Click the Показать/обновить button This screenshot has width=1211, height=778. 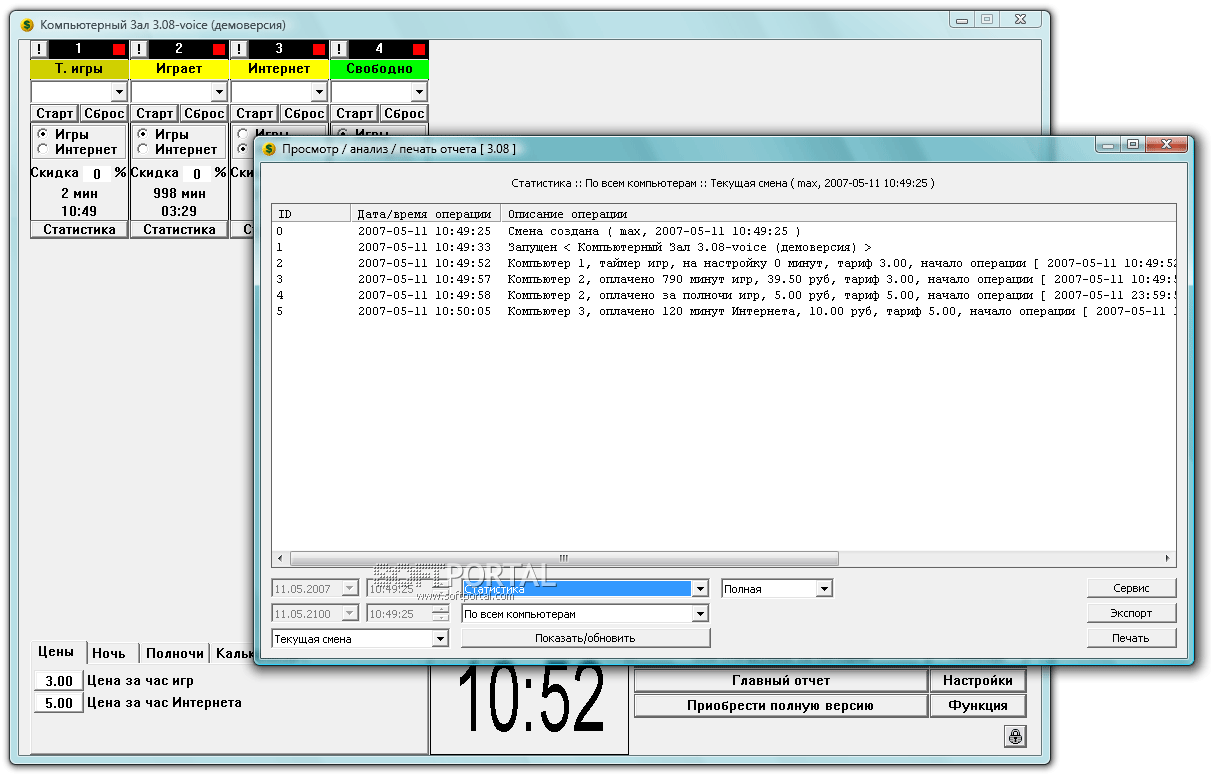coord(585,638)
